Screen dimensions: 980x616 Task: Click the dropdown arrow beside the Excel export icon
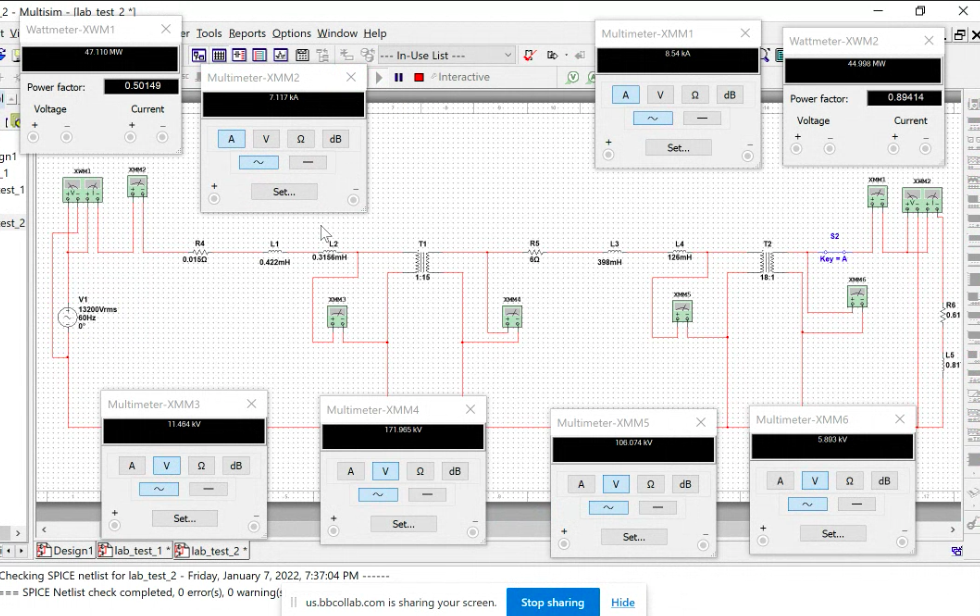click(567, 55)
